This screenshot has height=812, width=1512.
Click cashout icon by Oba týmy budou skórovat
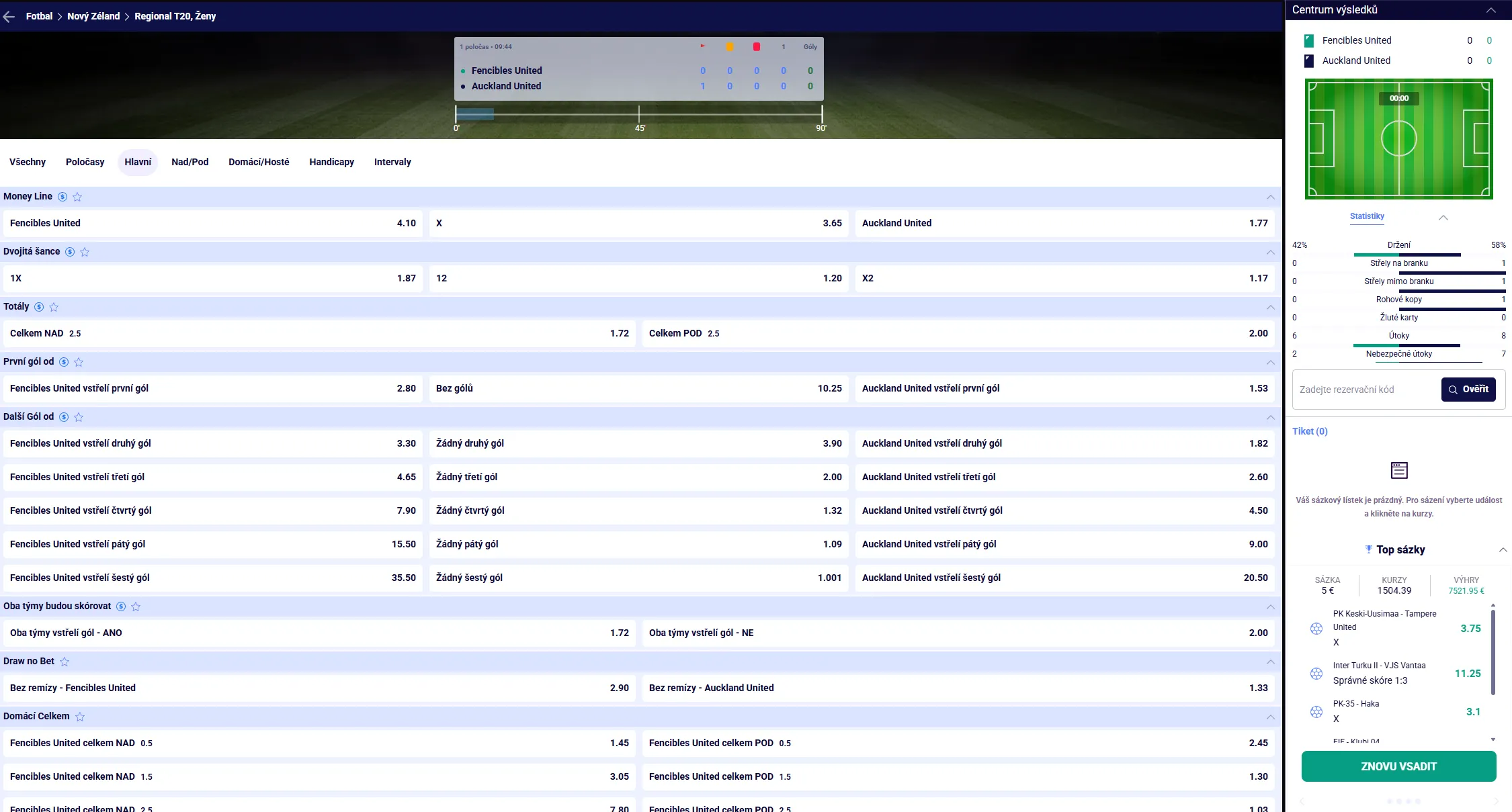pyautogui.click(x=121, y=606)
